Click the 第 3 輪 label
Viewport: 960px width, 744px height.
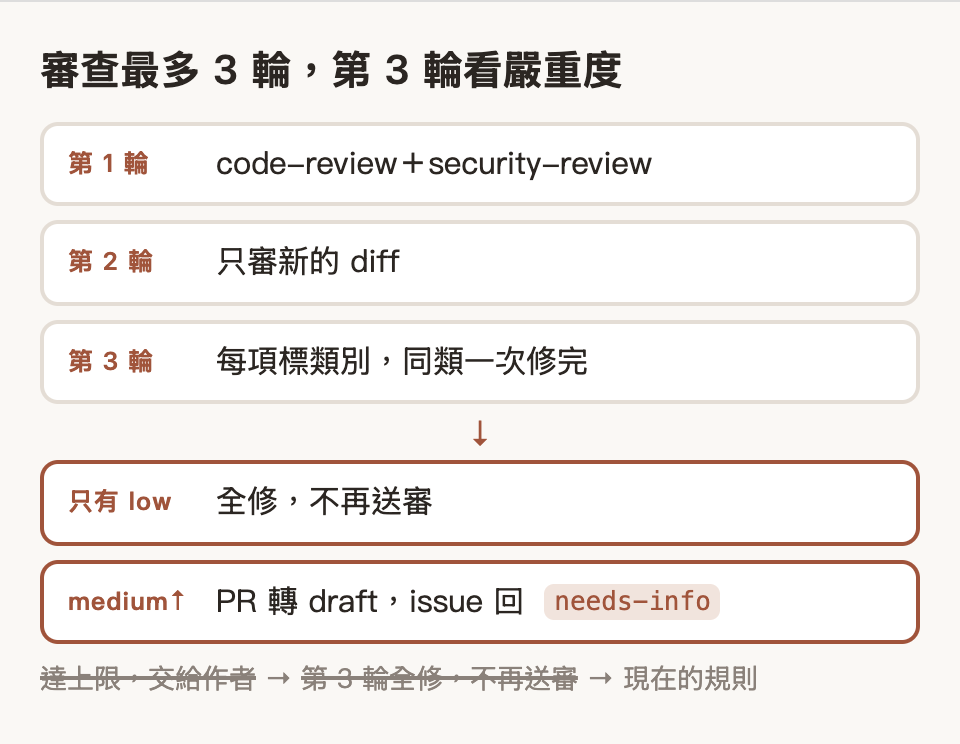[x=110, y=361]
